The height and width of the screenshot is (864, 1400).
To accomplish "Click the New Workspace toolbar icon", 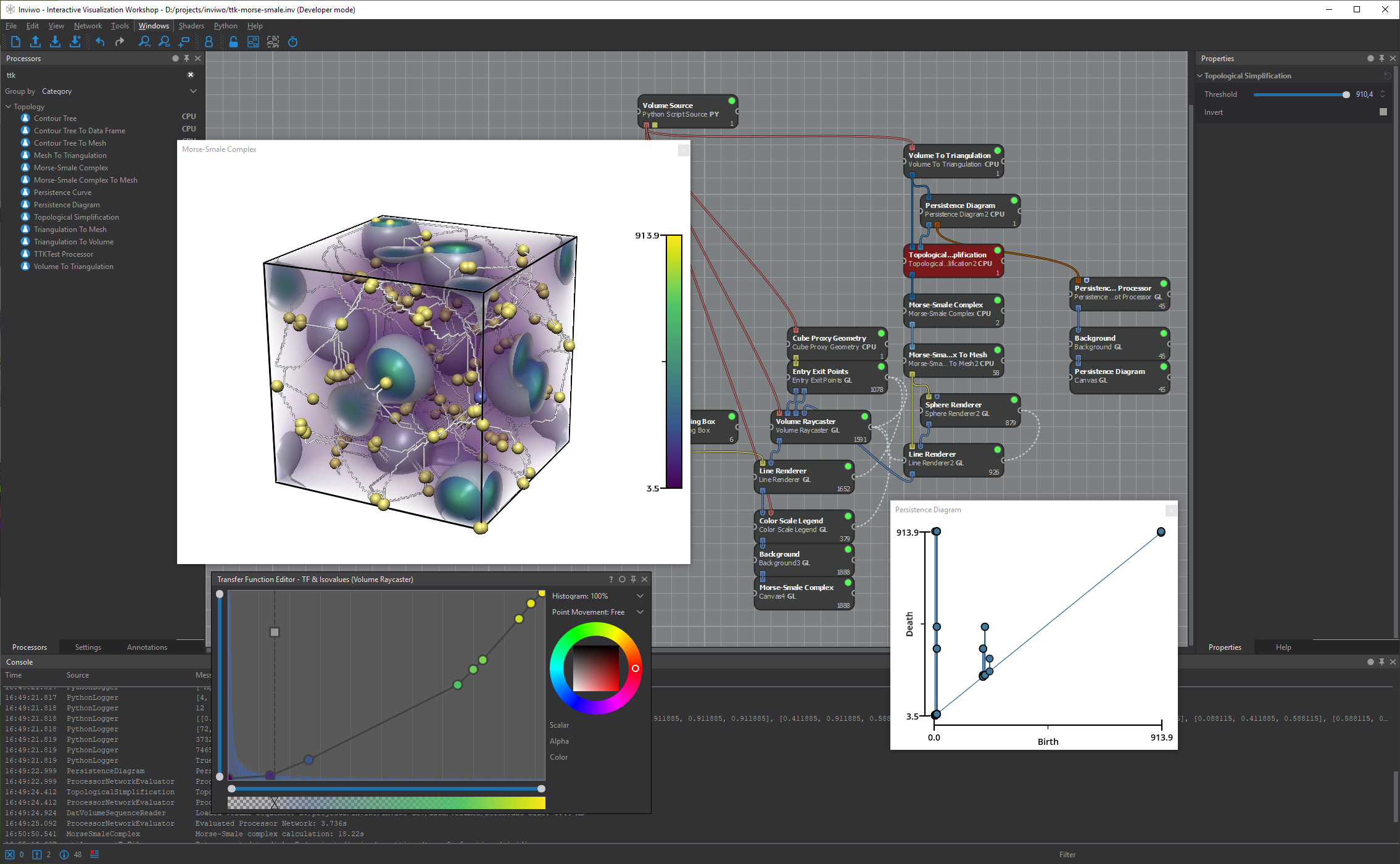I will click(16, 42).
